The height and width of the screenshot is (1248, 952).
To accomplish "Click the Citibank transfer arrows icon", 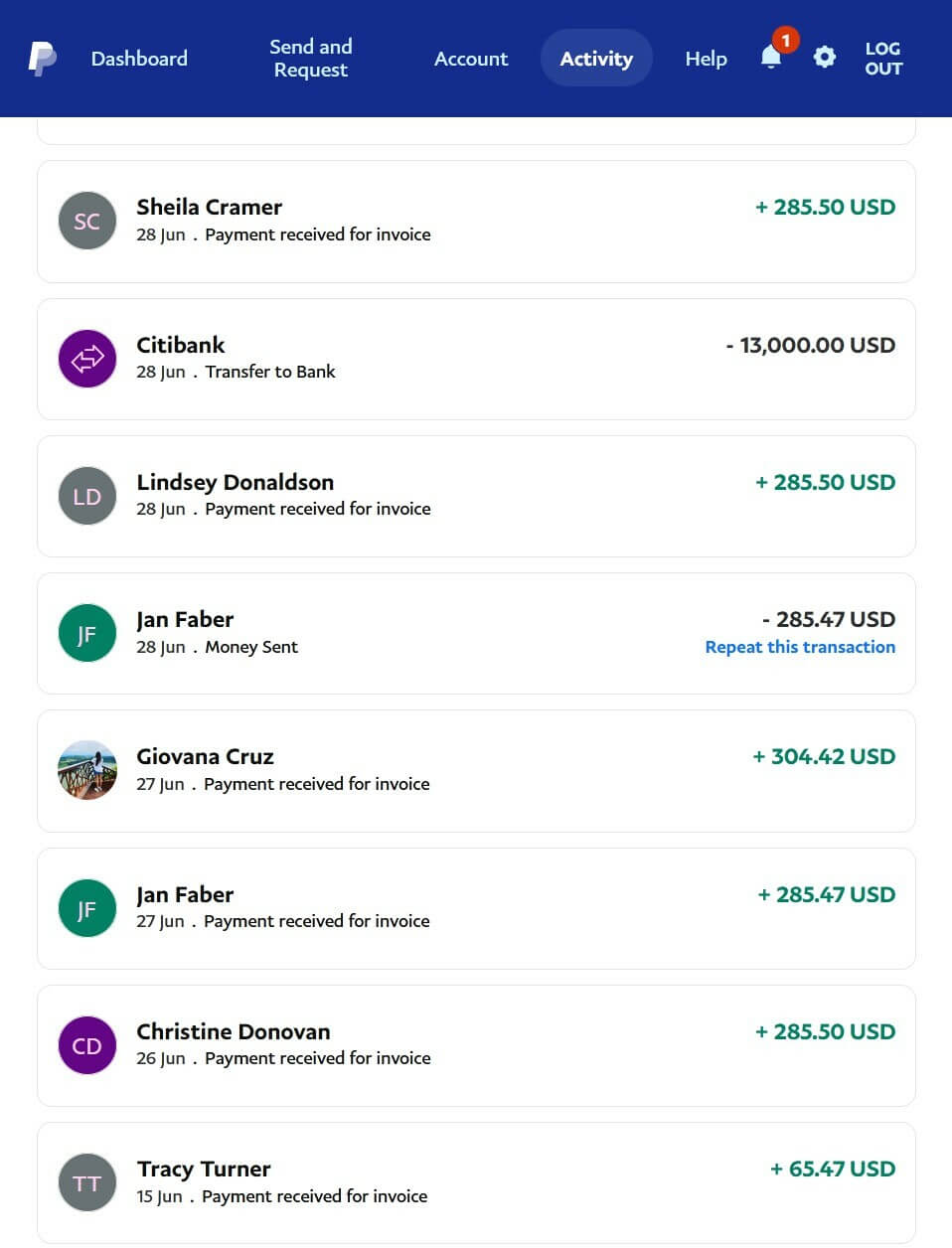I will [x=87, y=359].
